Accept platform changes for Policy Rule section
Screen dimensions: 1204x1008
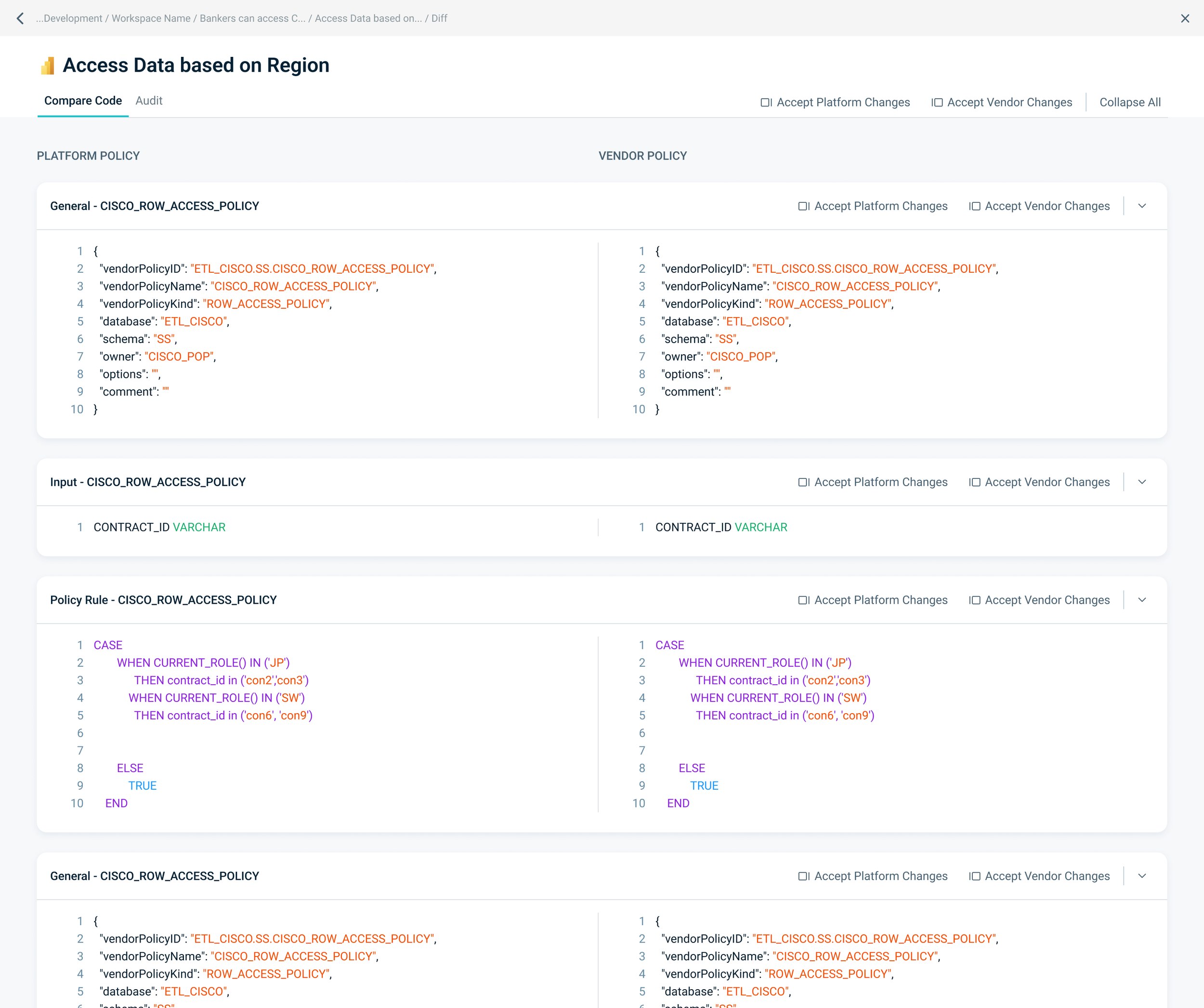click(x=873, y=599)
